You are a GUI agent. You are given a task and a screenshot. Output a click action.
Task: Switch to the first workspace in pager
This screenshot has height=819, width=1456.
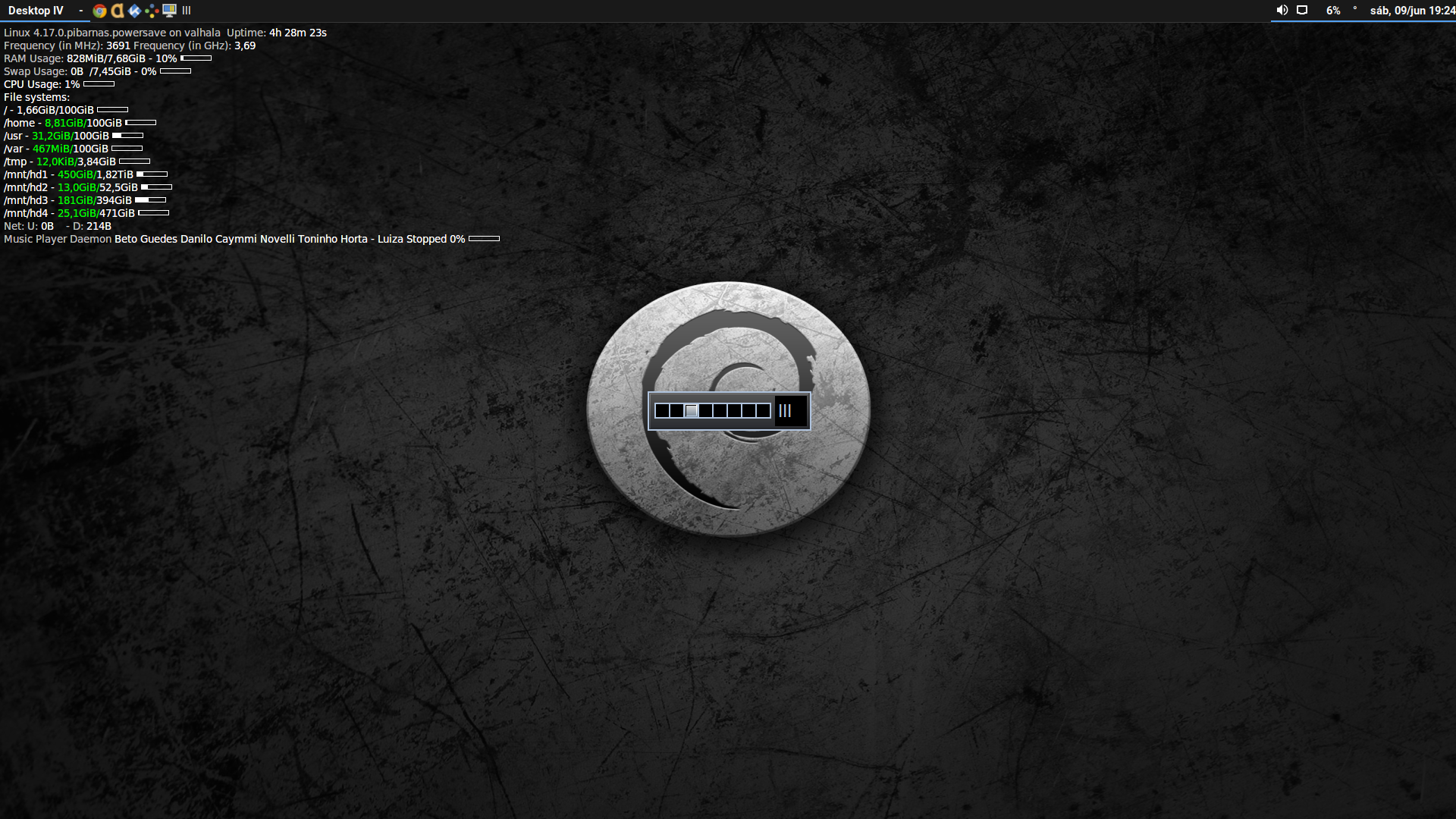(662, 410)
